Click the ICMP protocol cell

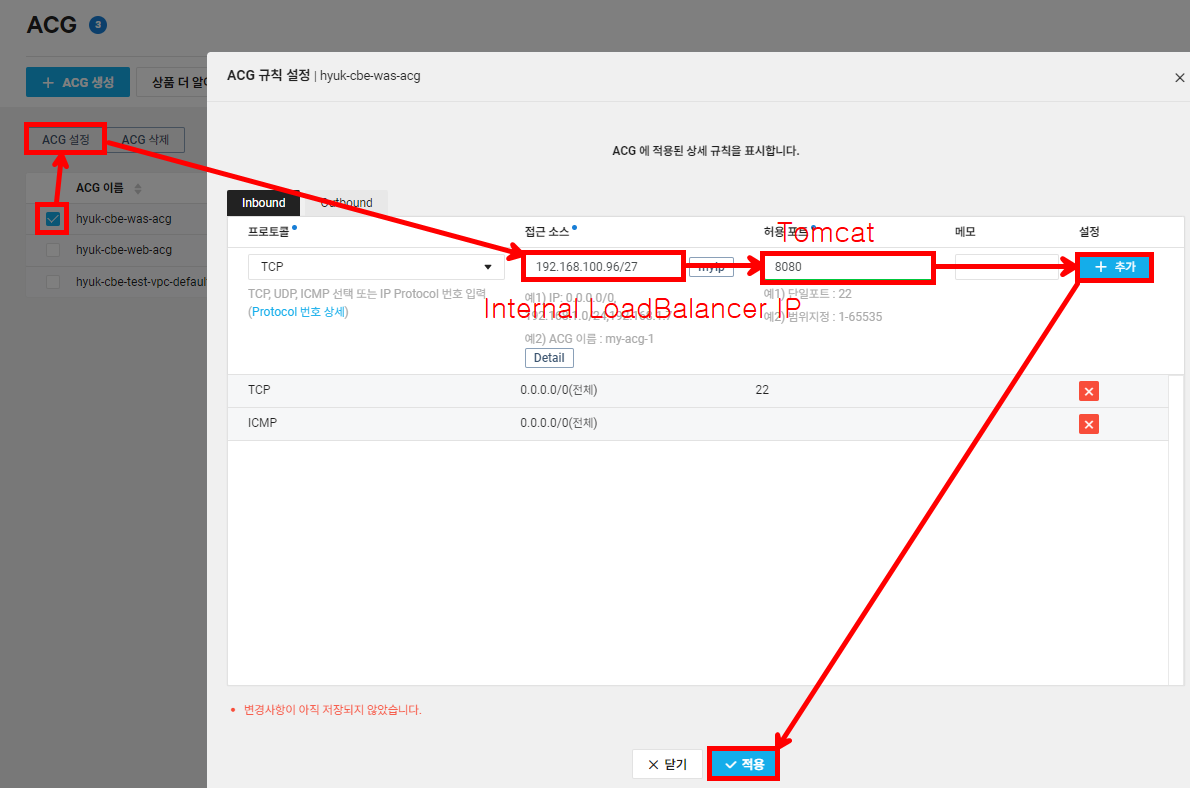click(263, 423)
